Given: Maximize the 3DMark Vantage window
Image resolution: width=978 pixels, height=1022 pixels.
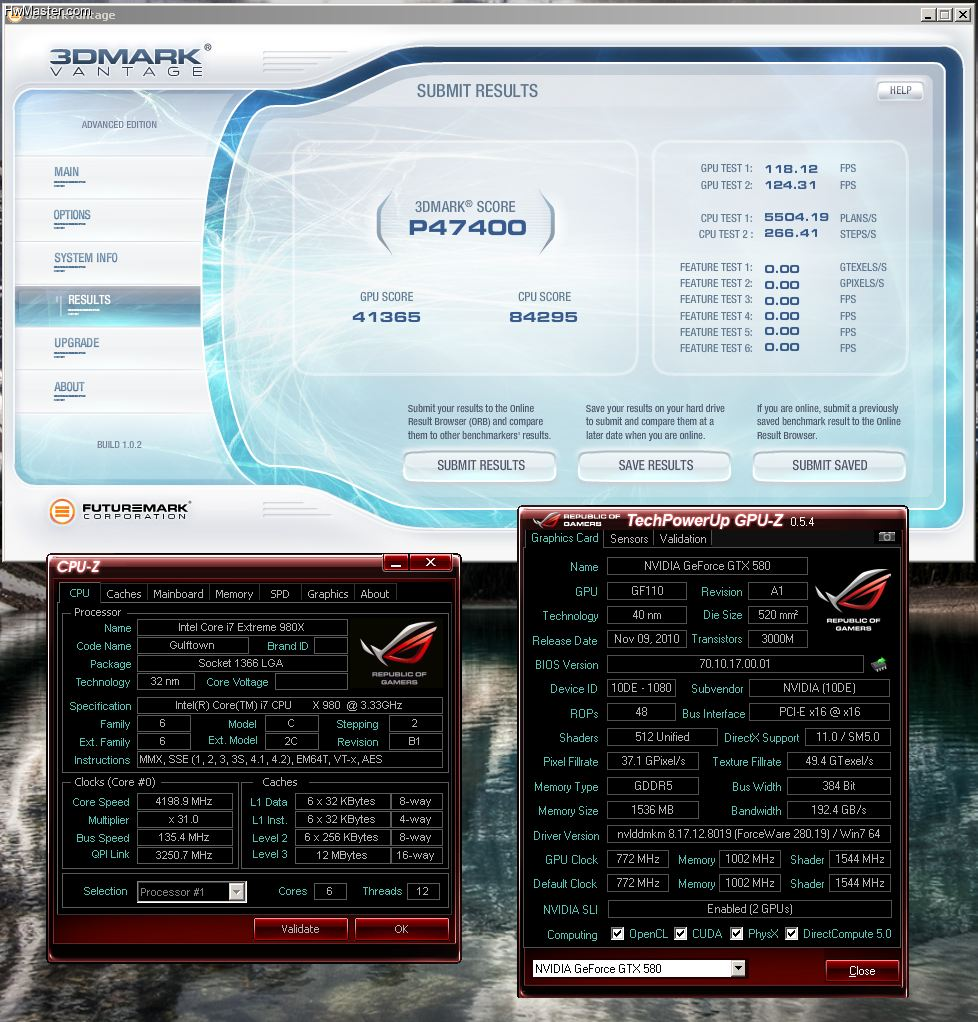Looking at the screenshot, I should pyautogui.click(x=945, y=14).
